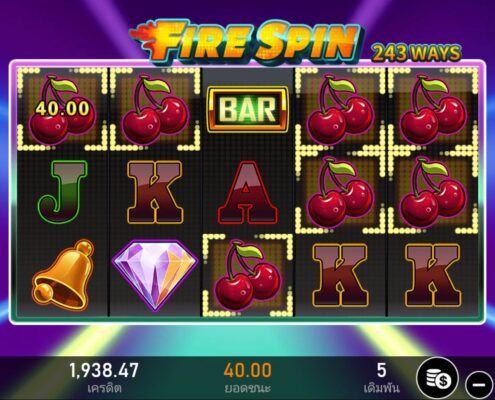The image size is (495, 400).
Task: Tap the cherry in the bottom middle reel
Action: click(x=248, y=275)
